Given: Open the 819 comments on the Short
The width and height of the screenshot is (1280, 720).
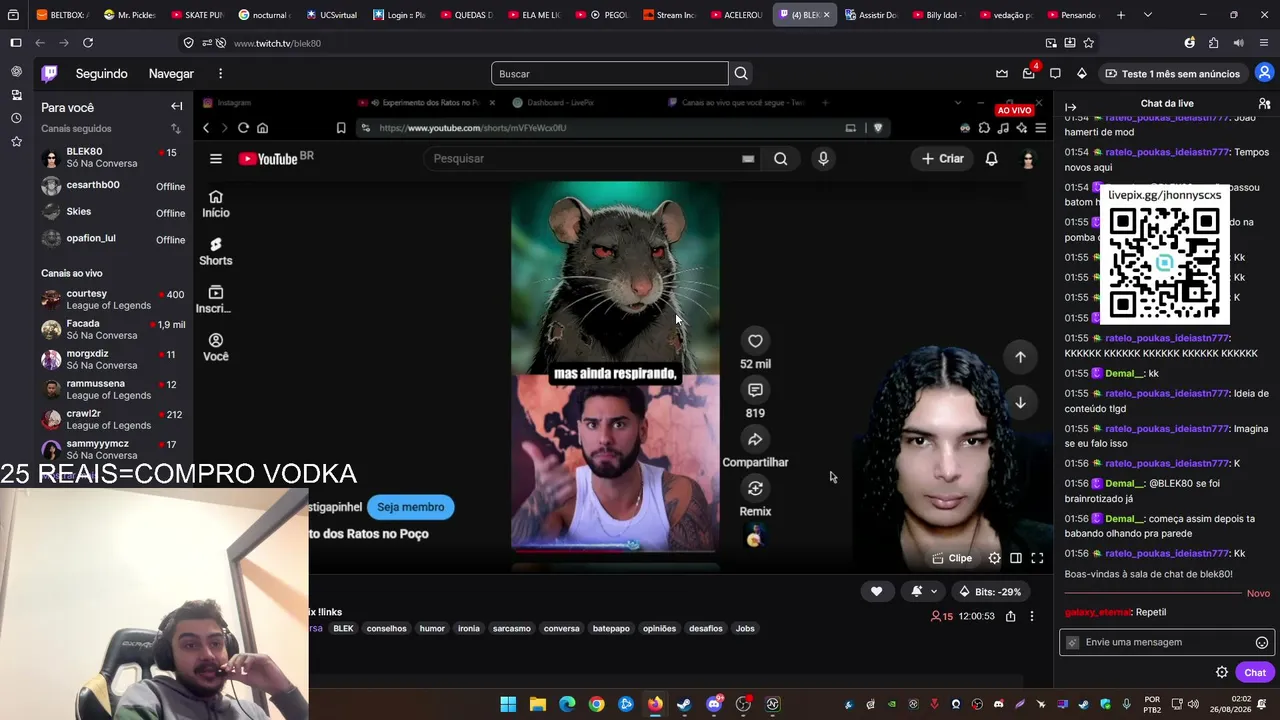Looking at the screenshot, I should click(x=755, y=390).
